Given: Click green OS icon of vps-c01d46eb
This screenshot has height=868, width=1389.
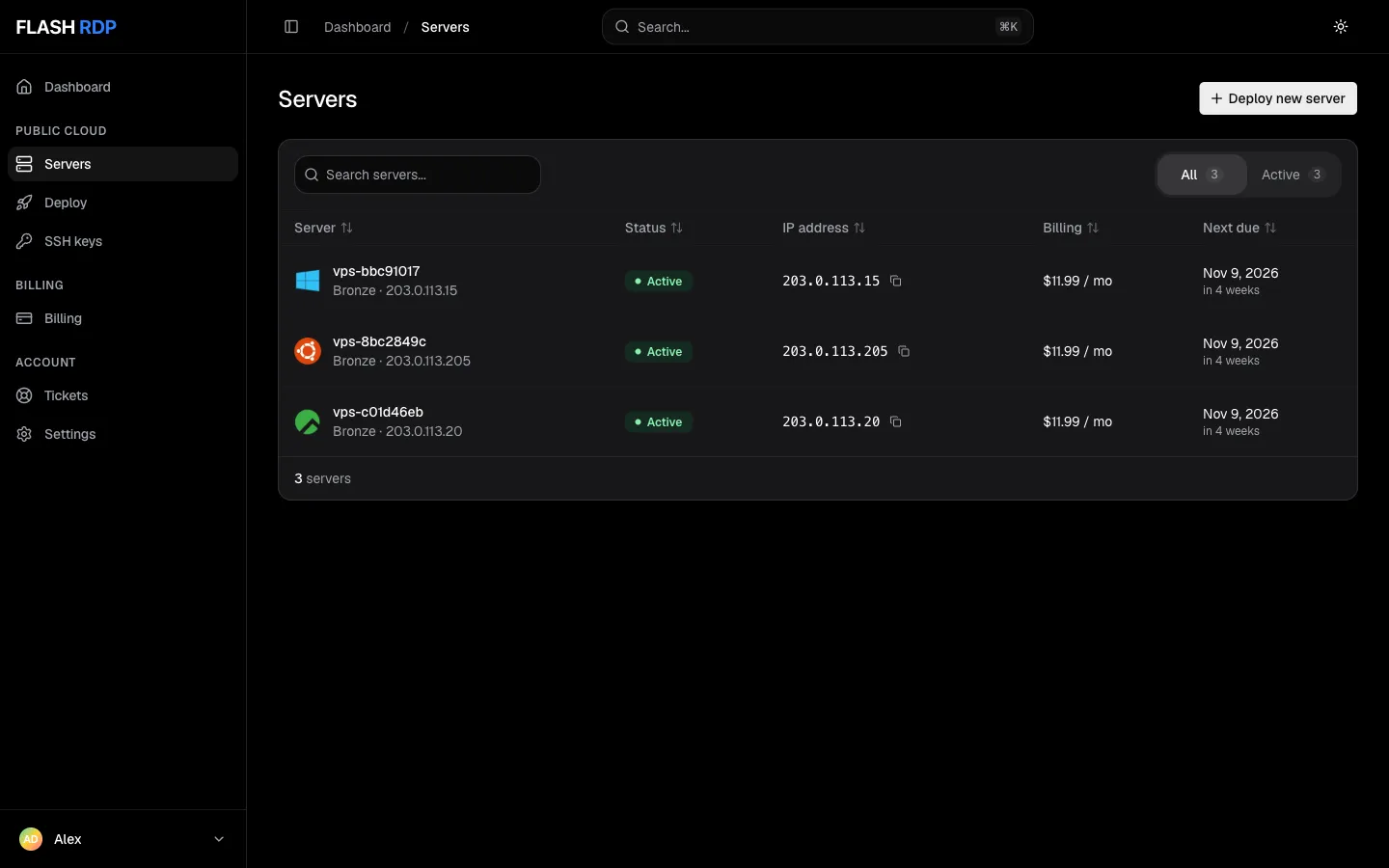Looking at the screenshot, I should coord(308,421).
